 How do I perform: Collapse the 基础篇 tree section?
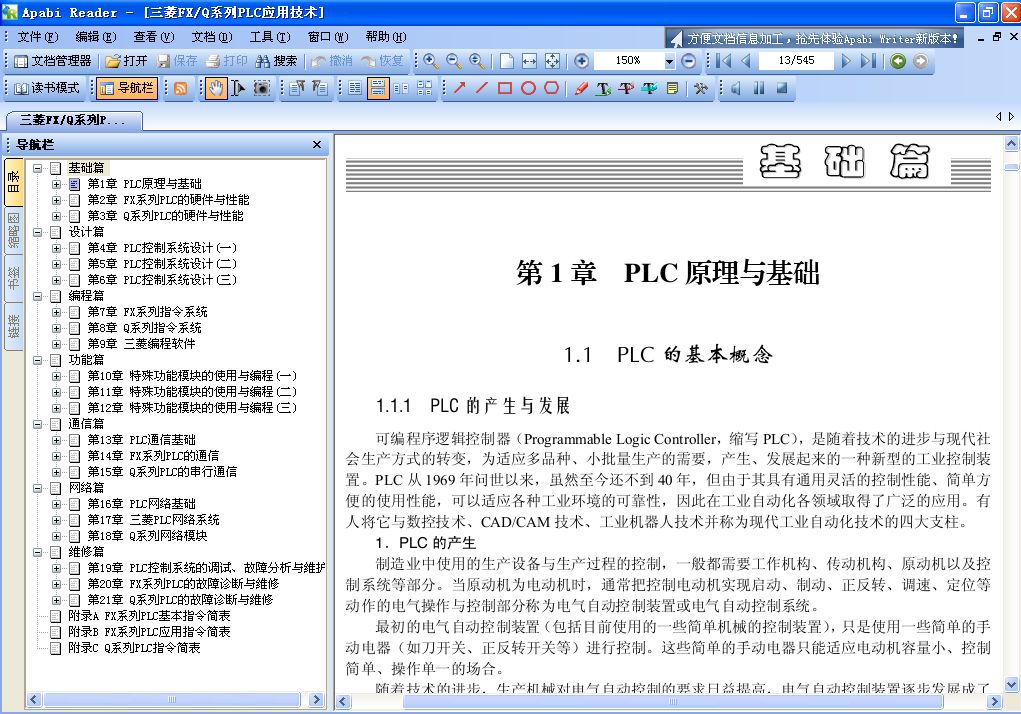[38, 168]
